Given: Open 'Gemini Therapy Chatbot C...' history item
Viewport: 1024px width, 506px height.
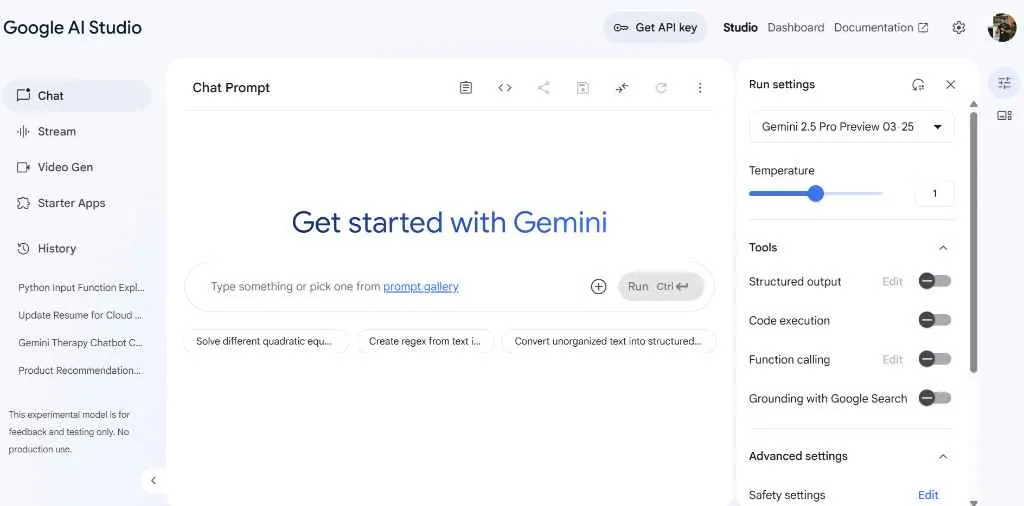Looking at the screenshot, I should [x=80, y=342].
